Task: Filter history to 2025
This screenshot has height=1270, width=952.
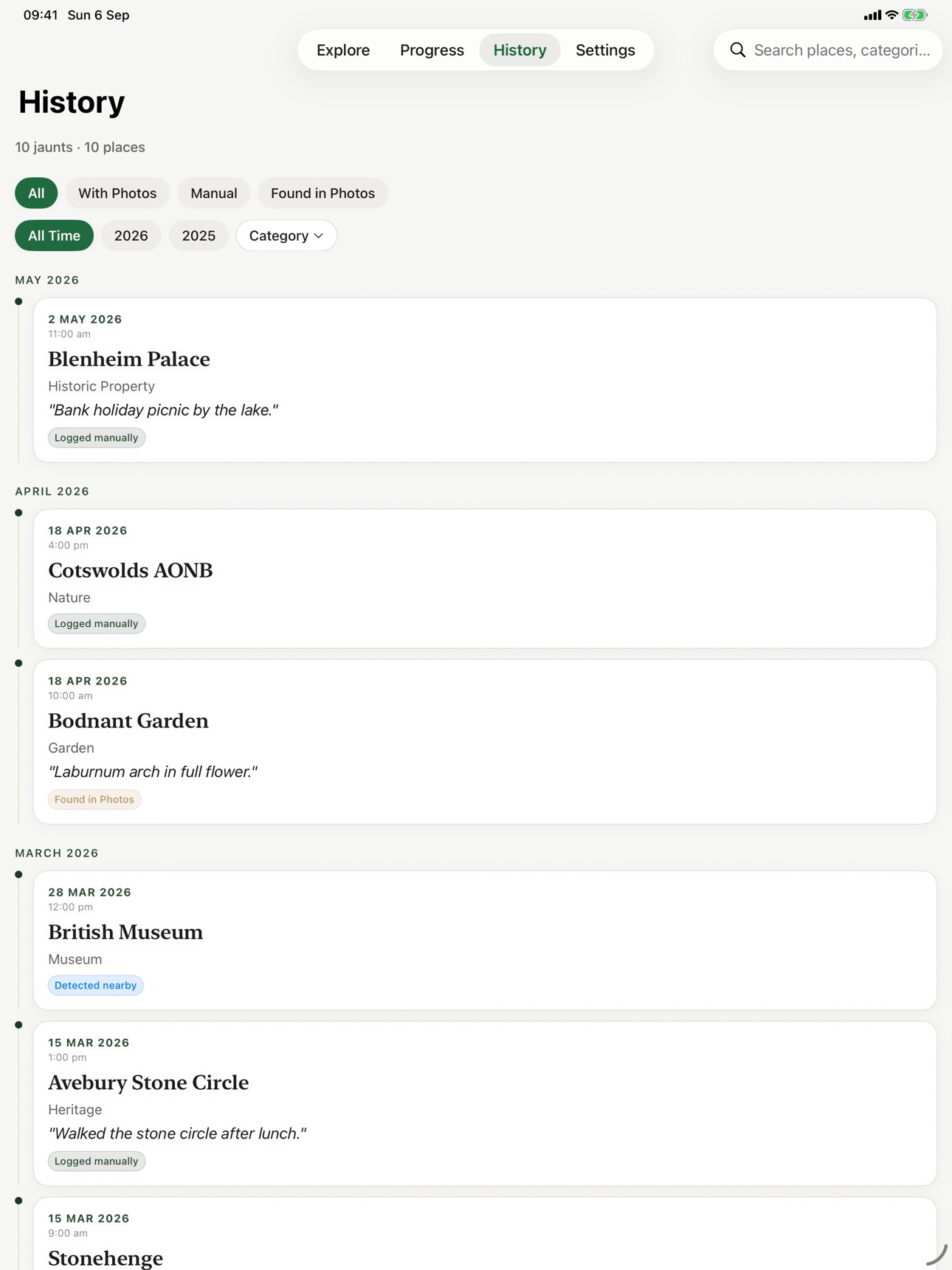Action: point(199,236)
